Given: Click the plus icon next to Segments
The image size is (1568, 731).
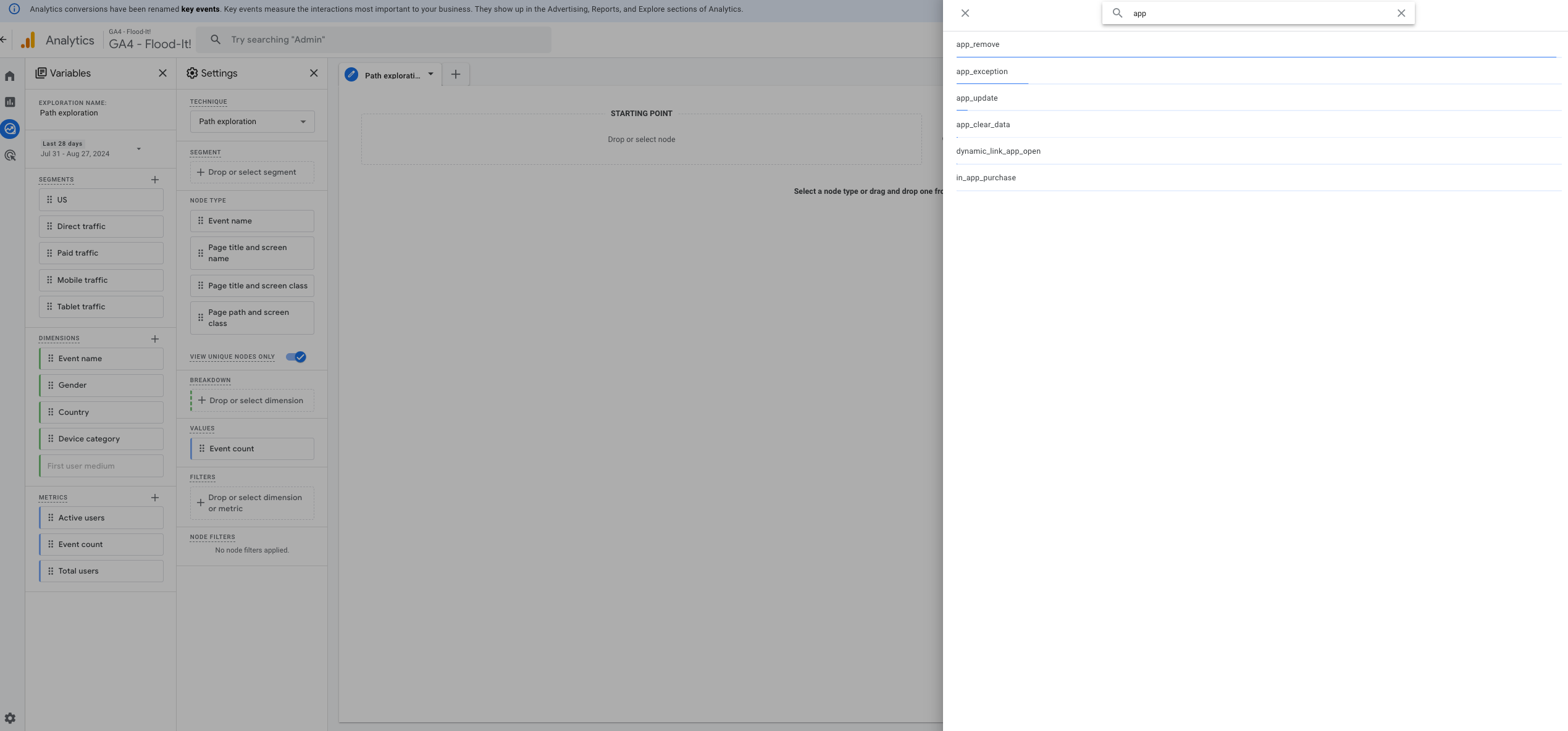Looking at the screenshot, I should click(x=155, y=180).
